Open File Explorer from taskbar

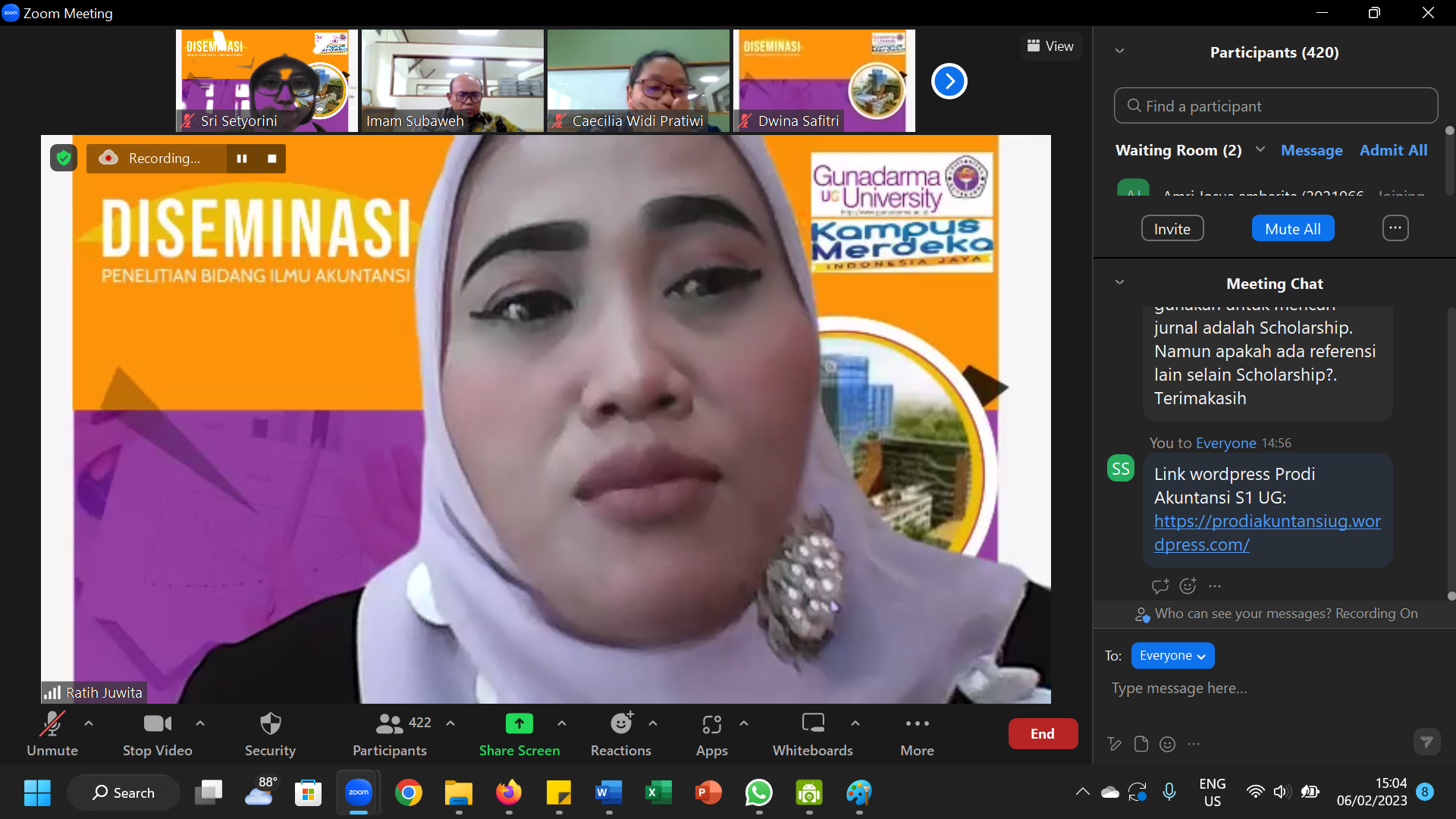point(459,792)
